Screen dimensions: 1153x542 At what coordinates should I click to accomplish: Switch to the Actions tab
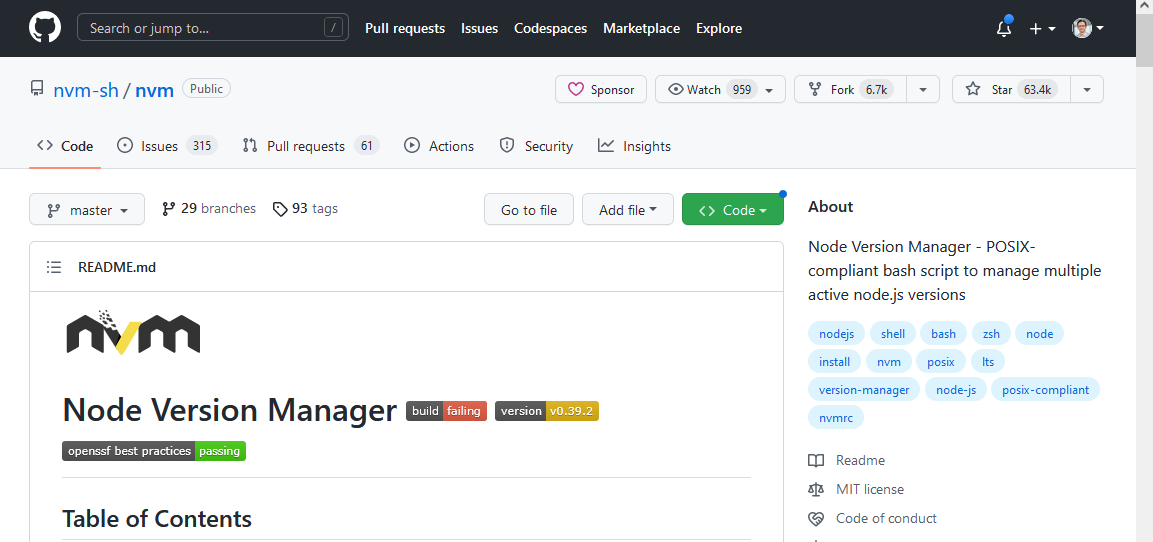(439, 146)
